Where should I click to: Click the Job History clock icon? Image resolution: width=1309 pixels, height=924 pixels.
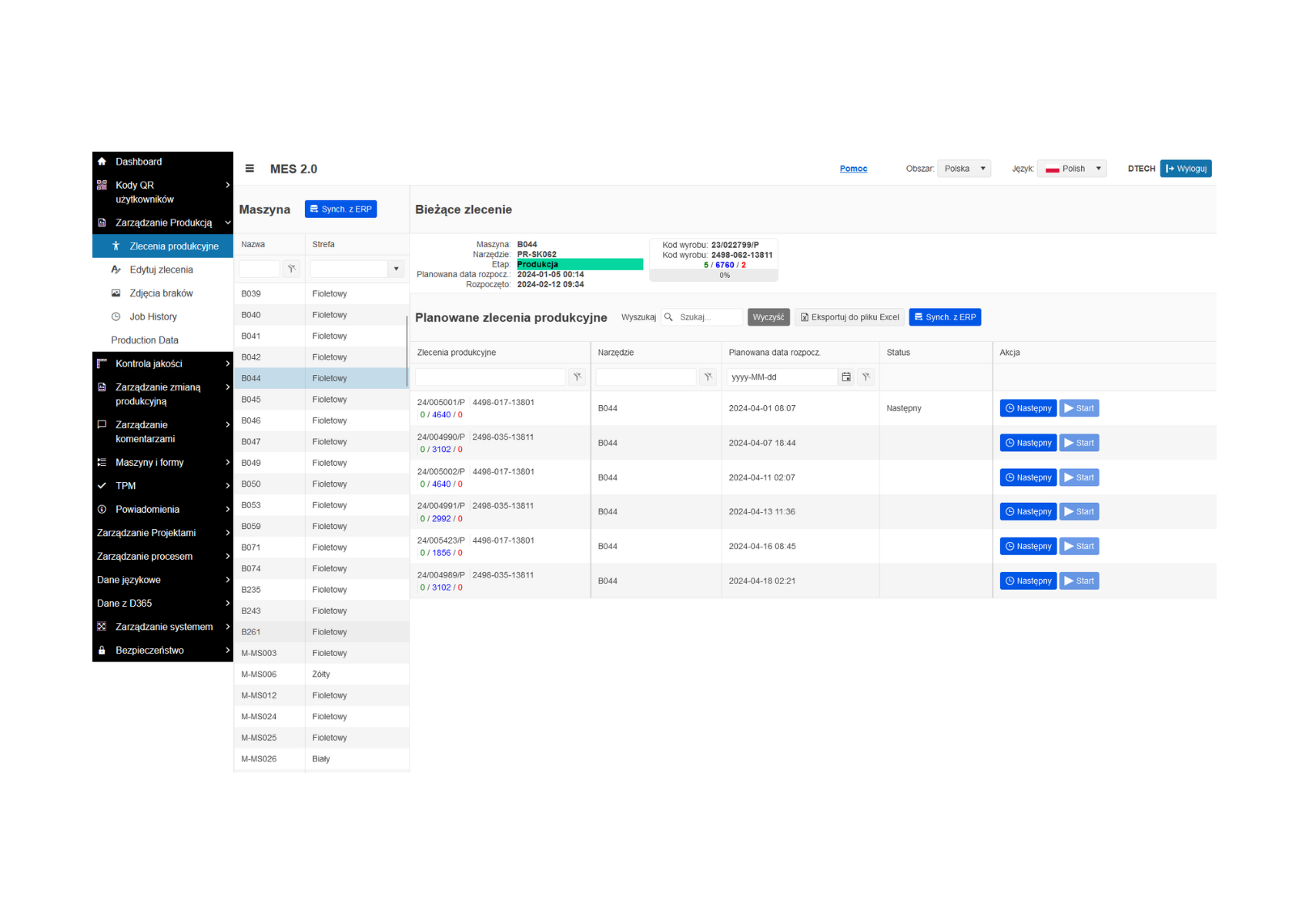point(116,316)
